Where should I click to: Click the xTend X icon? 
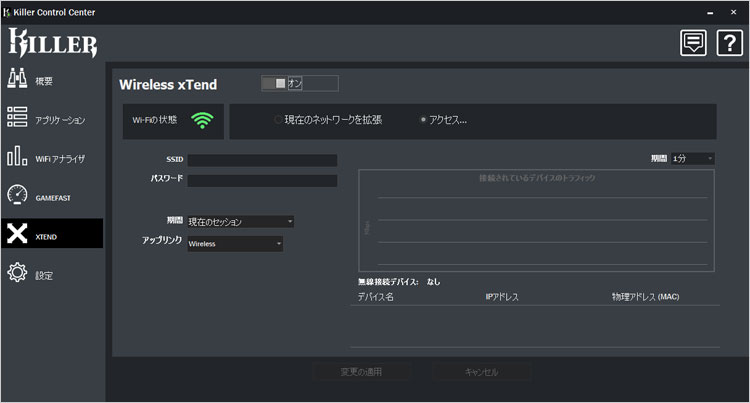pos(17,233)
